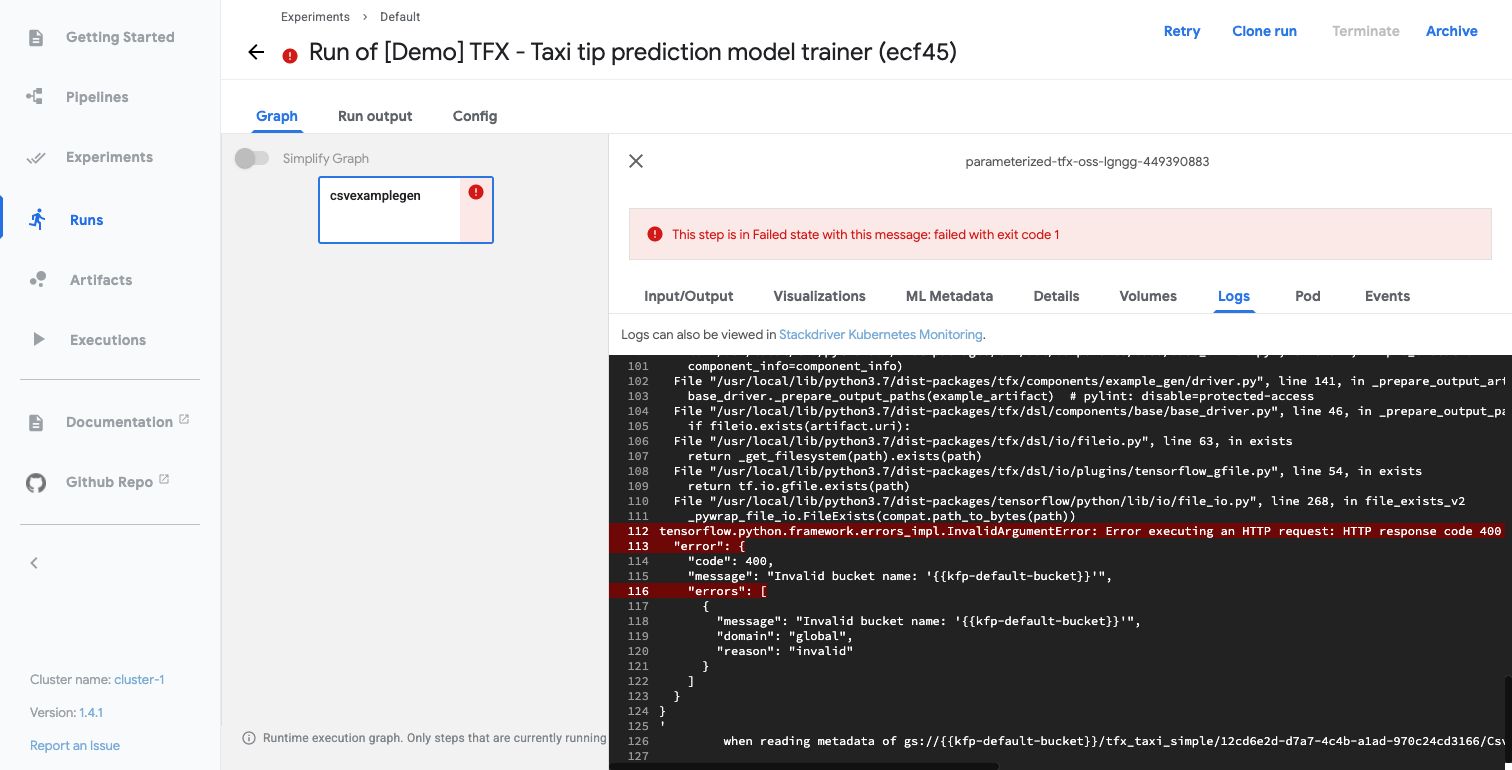Select the Logs tab
Screen dimensions: 1512x770
1234,296
